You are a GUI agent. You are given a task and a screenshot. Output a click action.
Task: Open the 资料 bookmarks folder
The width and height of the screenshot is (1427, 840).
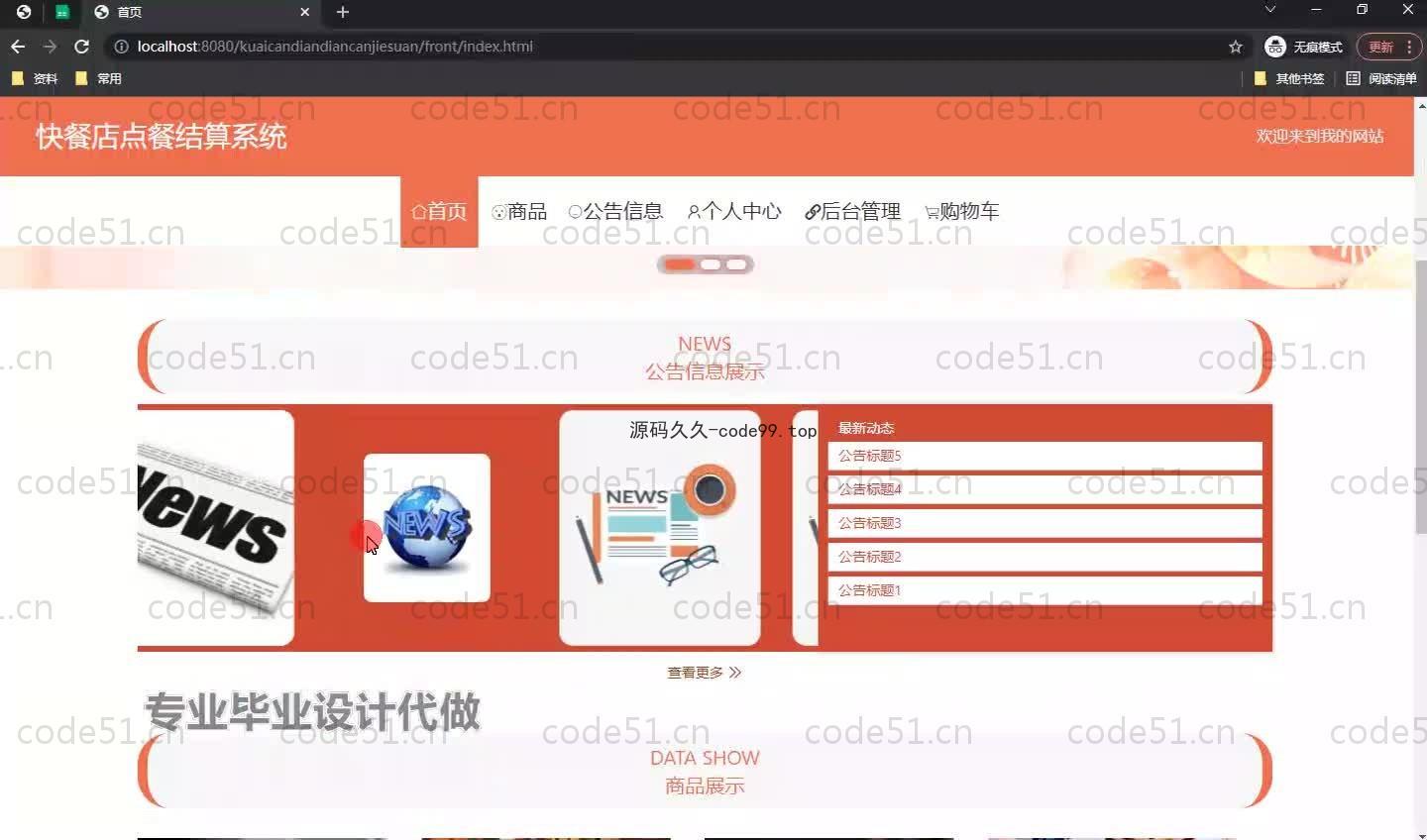[35, 78]
